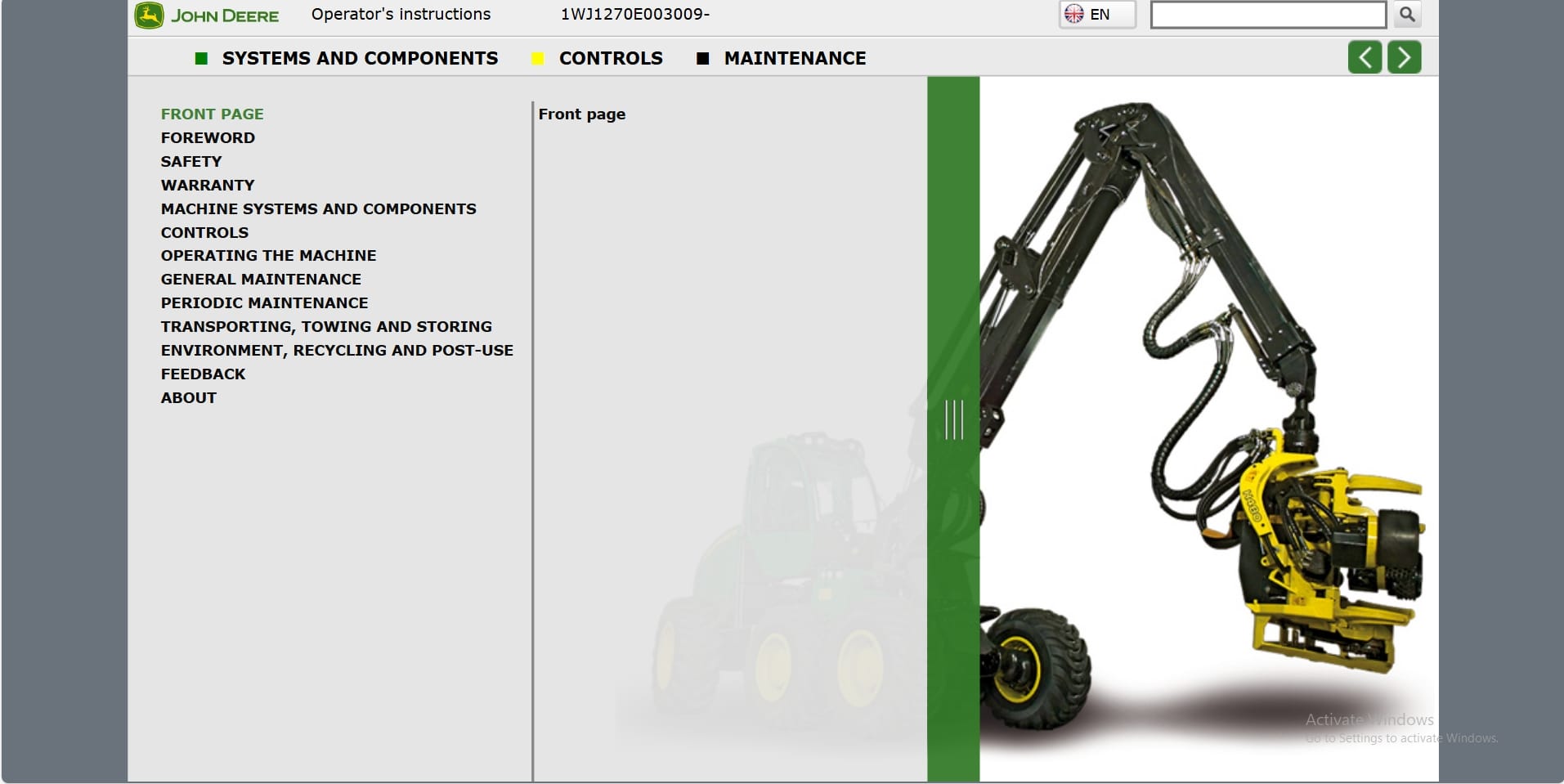The width and height of the screenshot is (1564, 784).
Task: Click the 'Front page' subsection entry
Action: click(x=582, y=114)
